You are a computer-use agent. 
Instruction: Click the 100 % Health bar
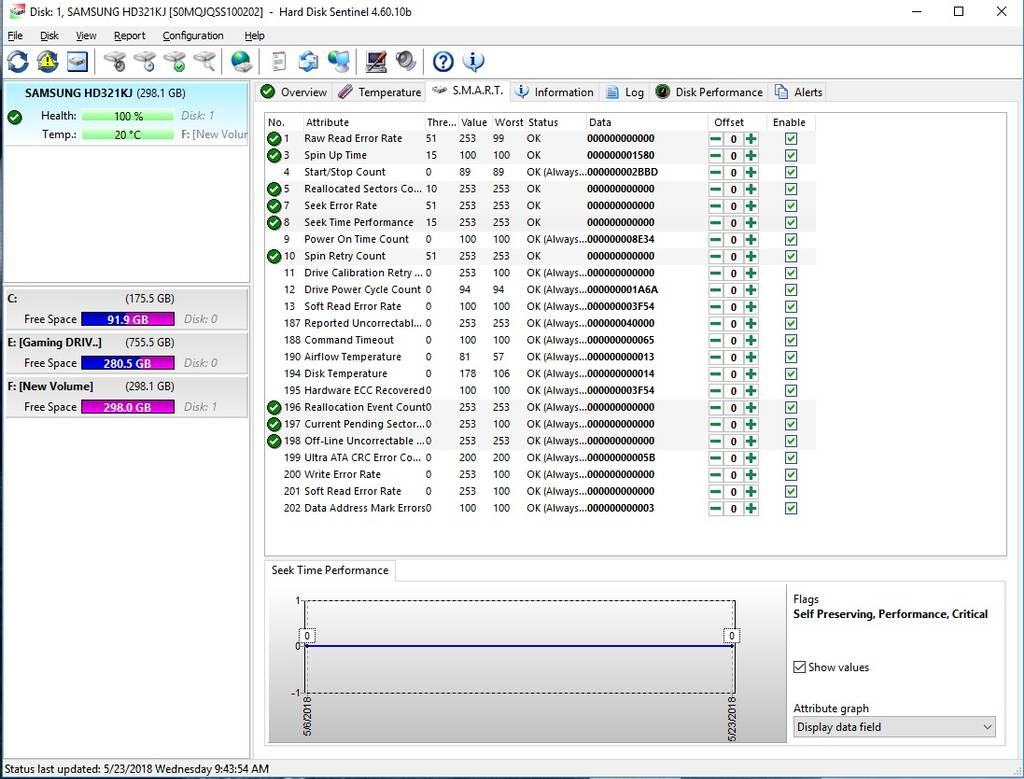click(128, 116)
